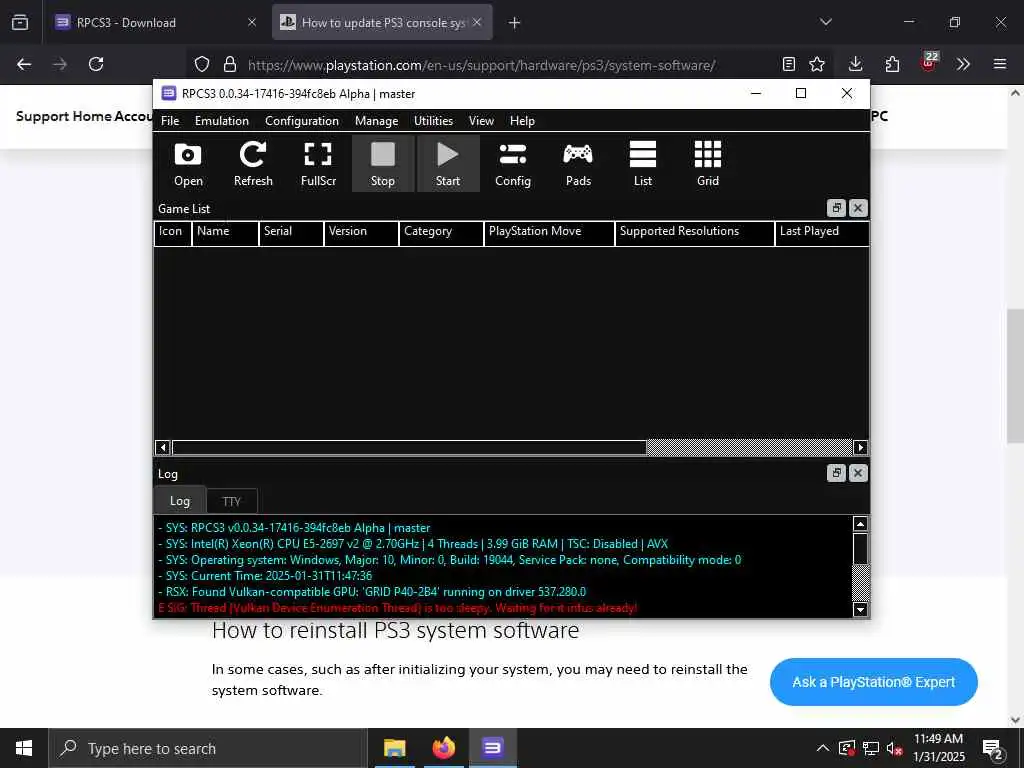The width and height of the screenshot is (1024, 768).
Task: Float the Game List panel
Action: tap(837, 208)
